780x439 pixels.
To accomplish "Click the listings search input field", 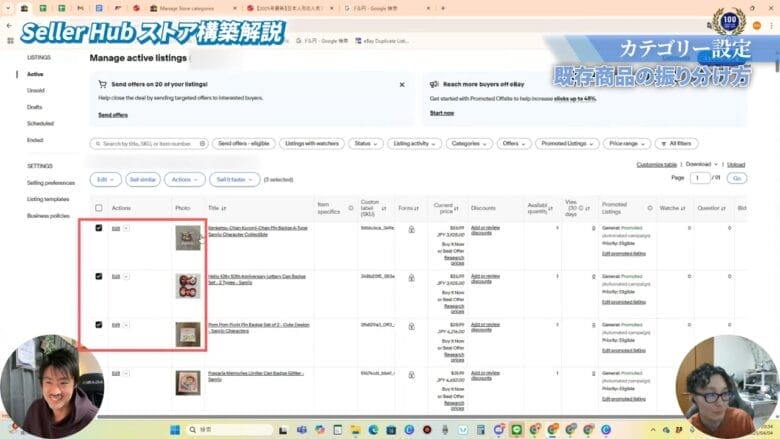I will [147, 144].
